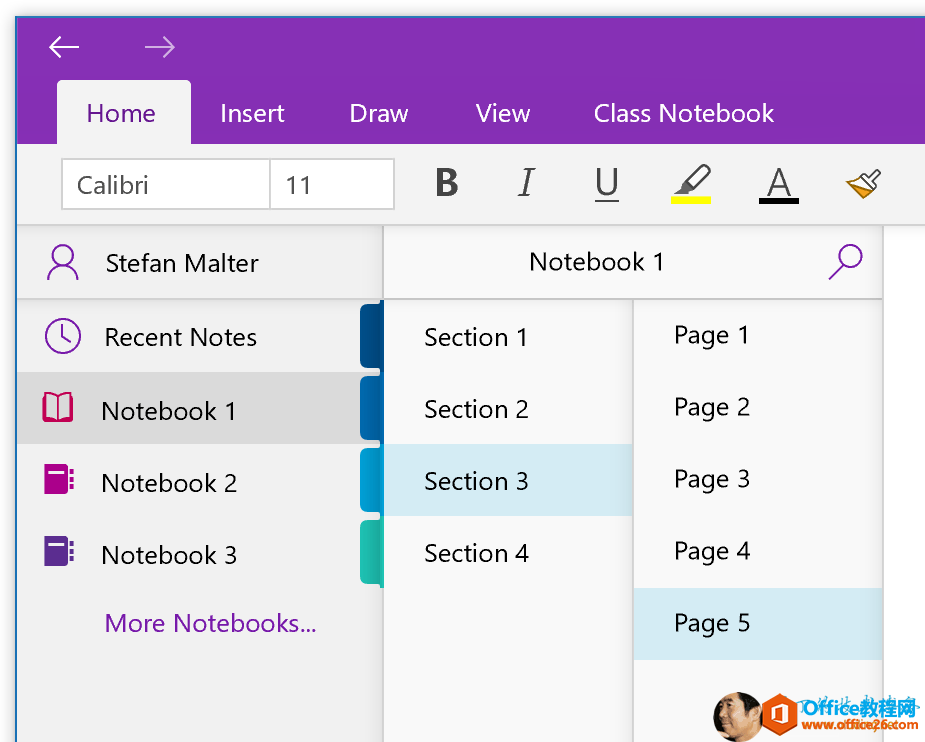The width and height of the screenshot is (925, 742).
Task: Apply bold formatting
Action: (446, 184)
